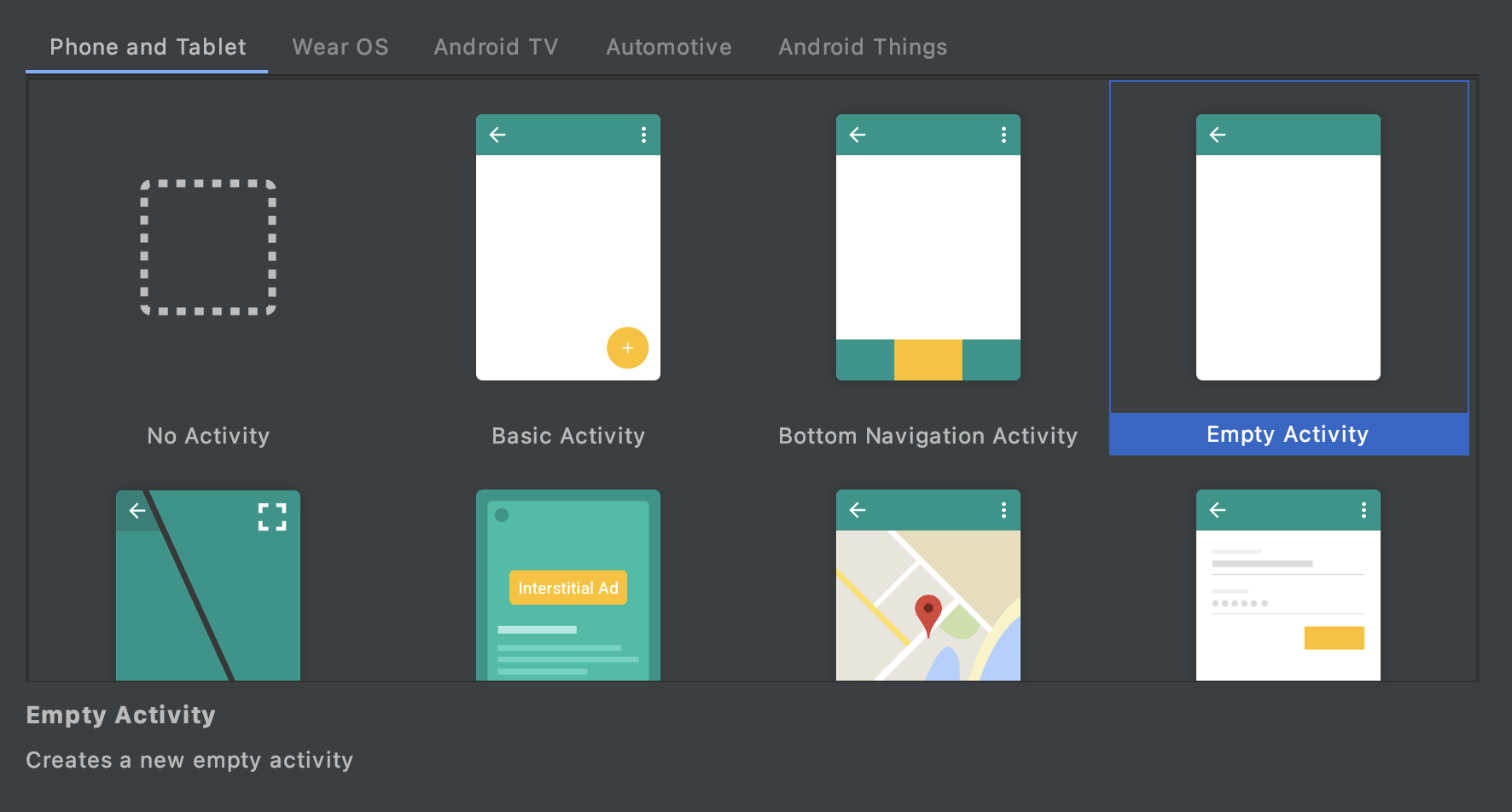This screenshot has height=812, width=1512.
Task: Click the back arrow in Maps template preview
Action: (x=858, y=510)
